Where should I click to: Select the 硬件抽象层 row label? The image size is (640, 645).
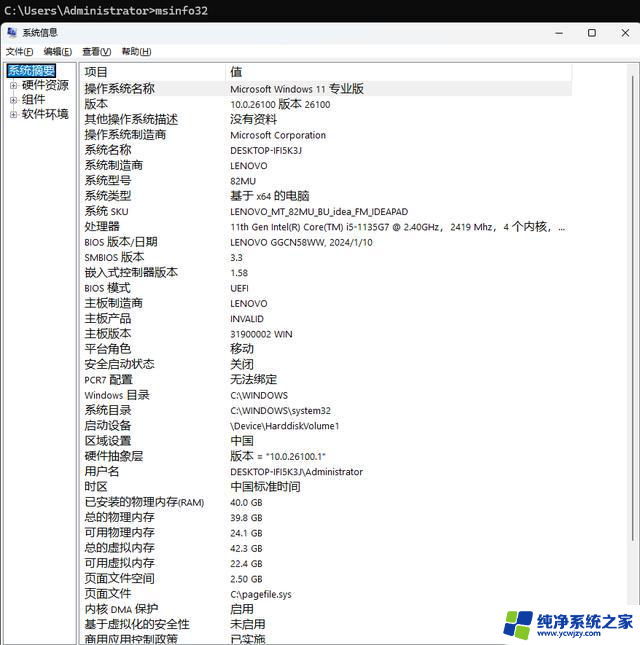[x=114, y=456]
